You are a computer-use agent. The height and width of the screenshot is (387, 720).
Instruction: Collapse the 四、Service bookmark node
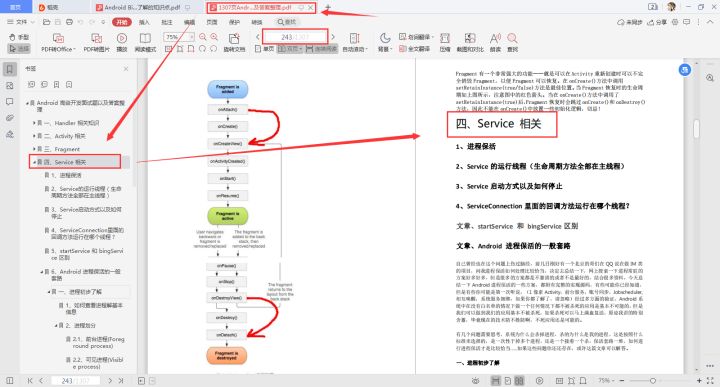point(34,162)
